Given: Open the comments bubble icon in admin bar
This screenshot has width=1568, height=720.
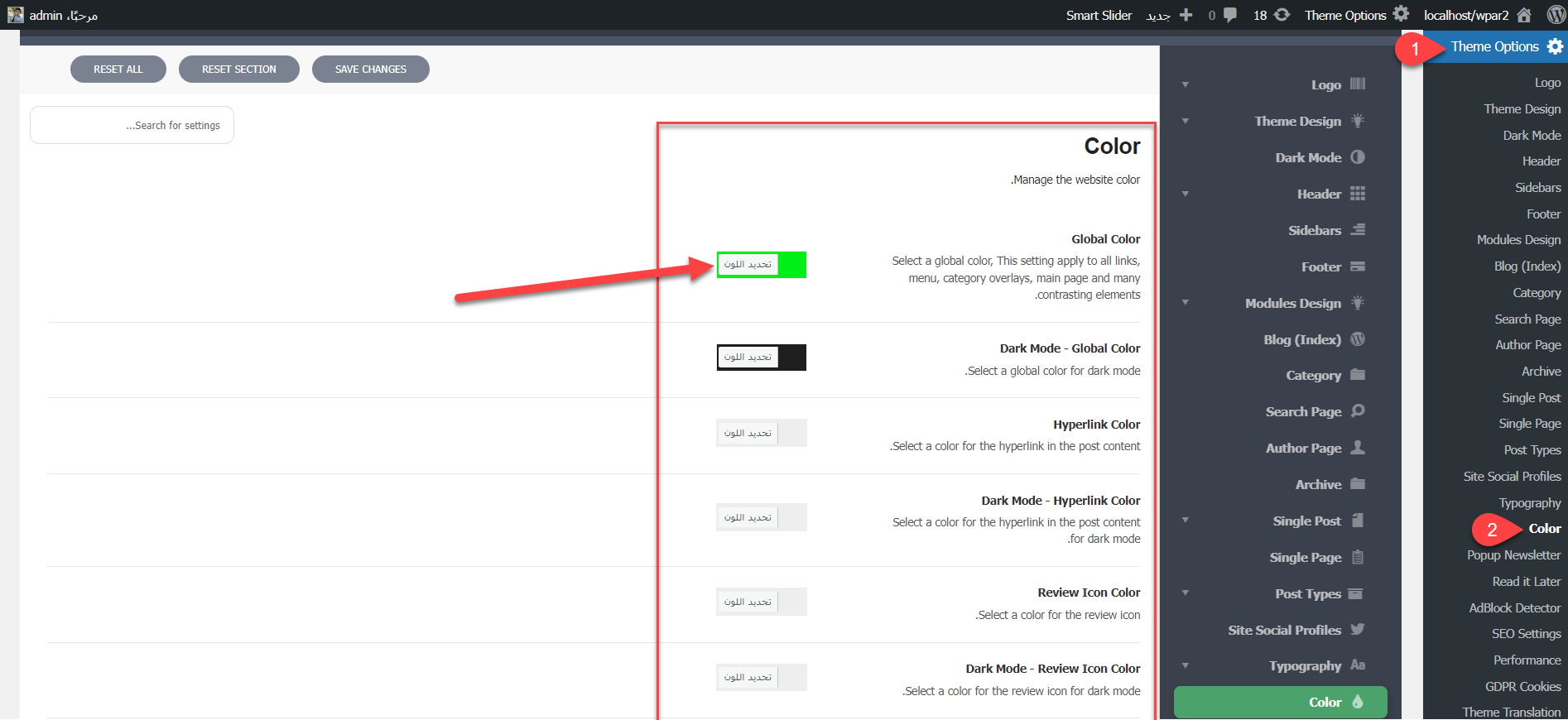Looking at the screenshot, I should click(1230, 15).
